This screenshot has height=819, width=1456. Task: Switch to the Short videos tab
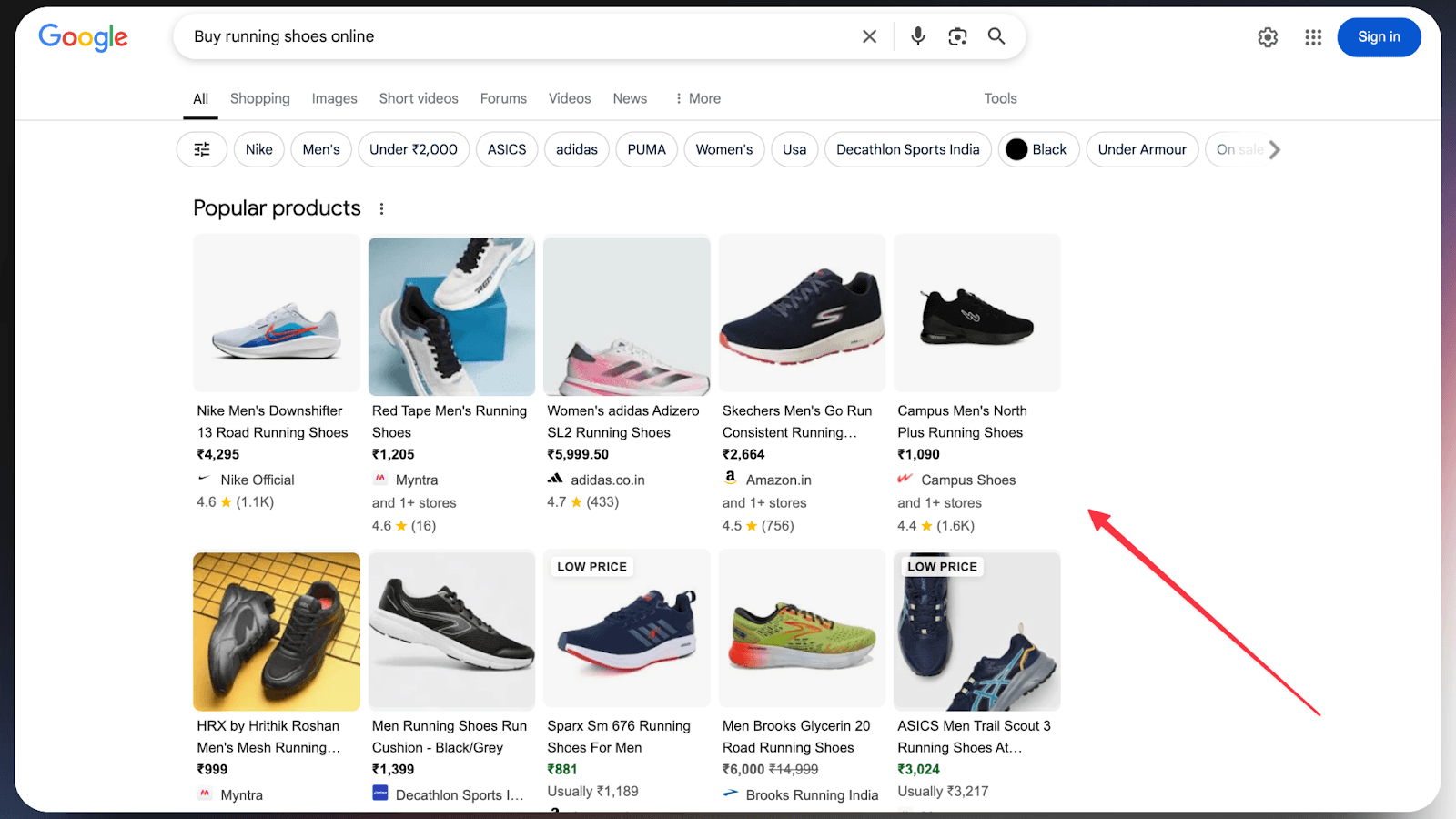point(419,98)
